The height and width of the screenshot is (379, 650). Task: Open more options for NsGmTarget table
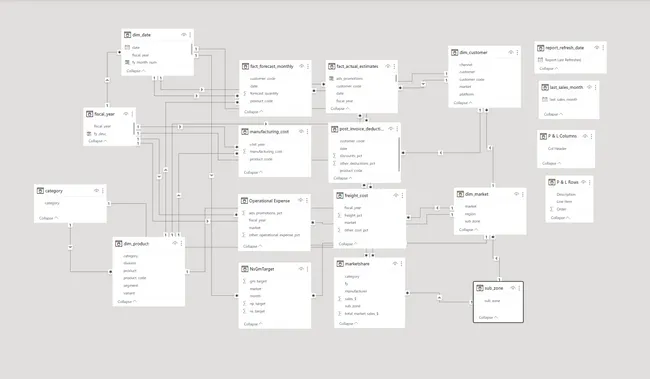pyautogui.click(x=308, y=269)
